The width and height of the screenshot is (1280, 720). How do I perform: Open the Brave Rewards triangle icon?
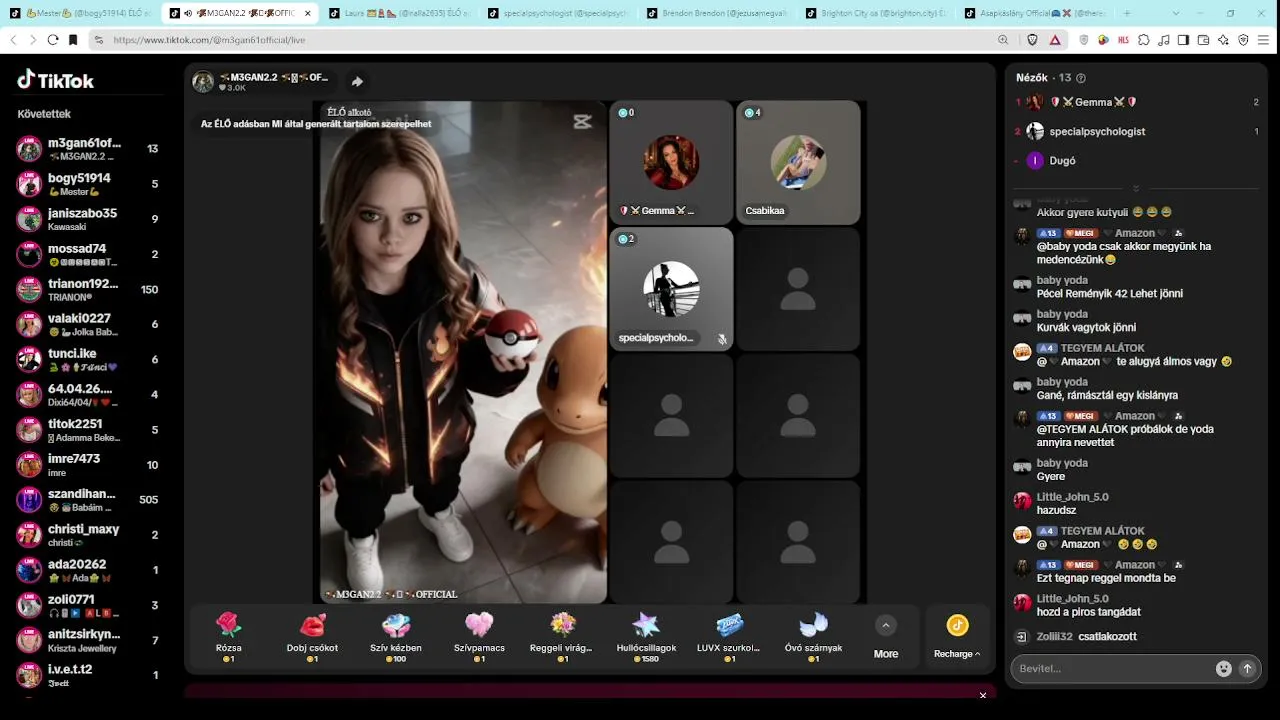point(1055,40)
